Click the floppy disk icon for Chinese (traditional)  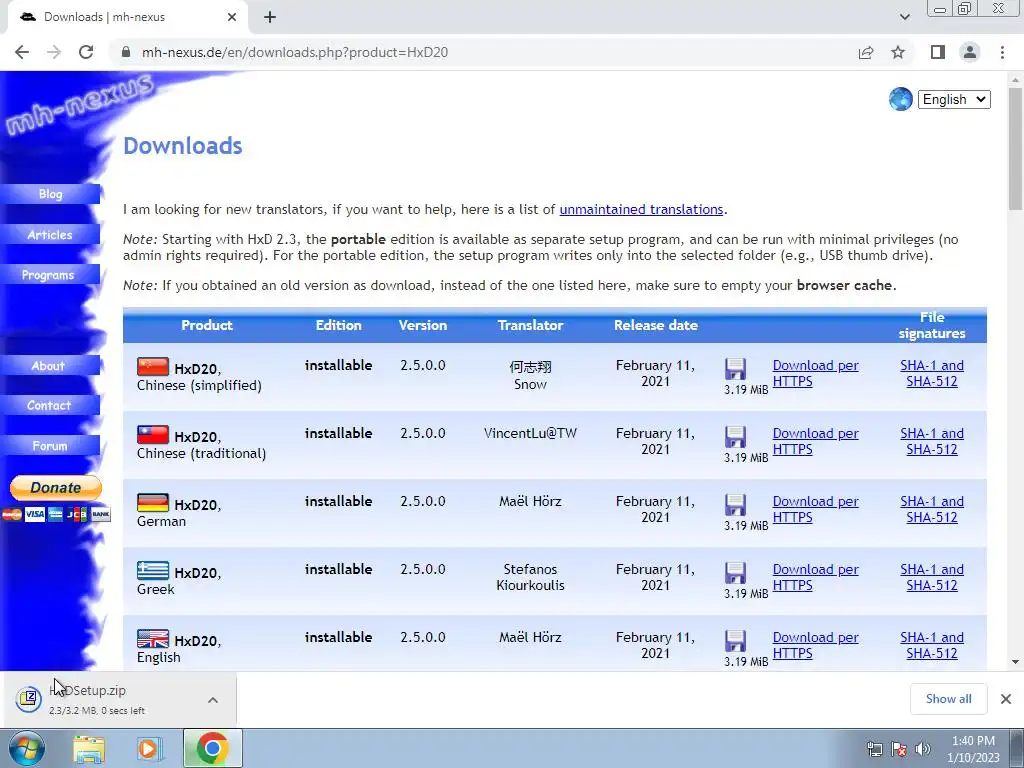pos(735,437)
